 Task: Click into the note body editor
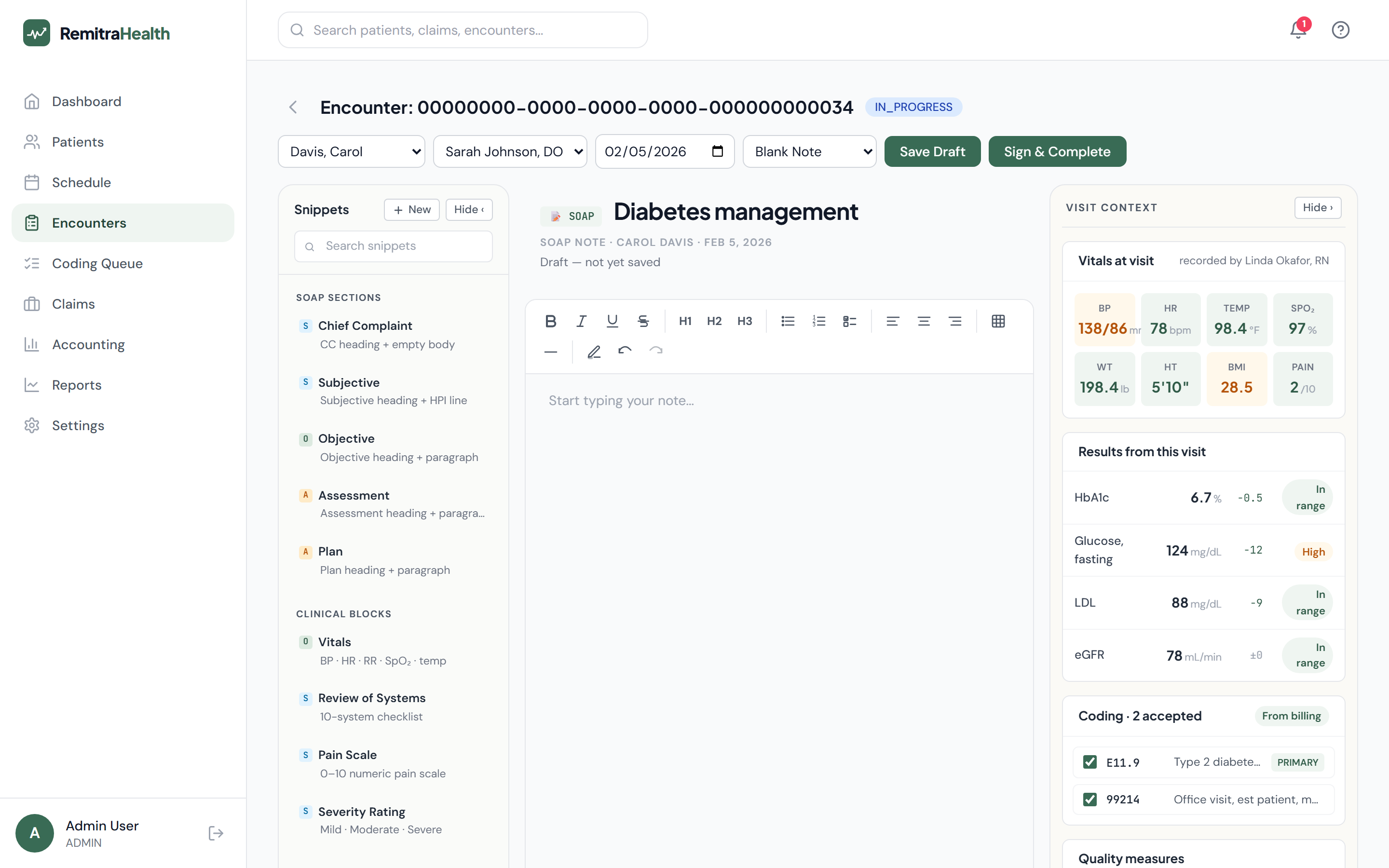(x=779, y=620)
